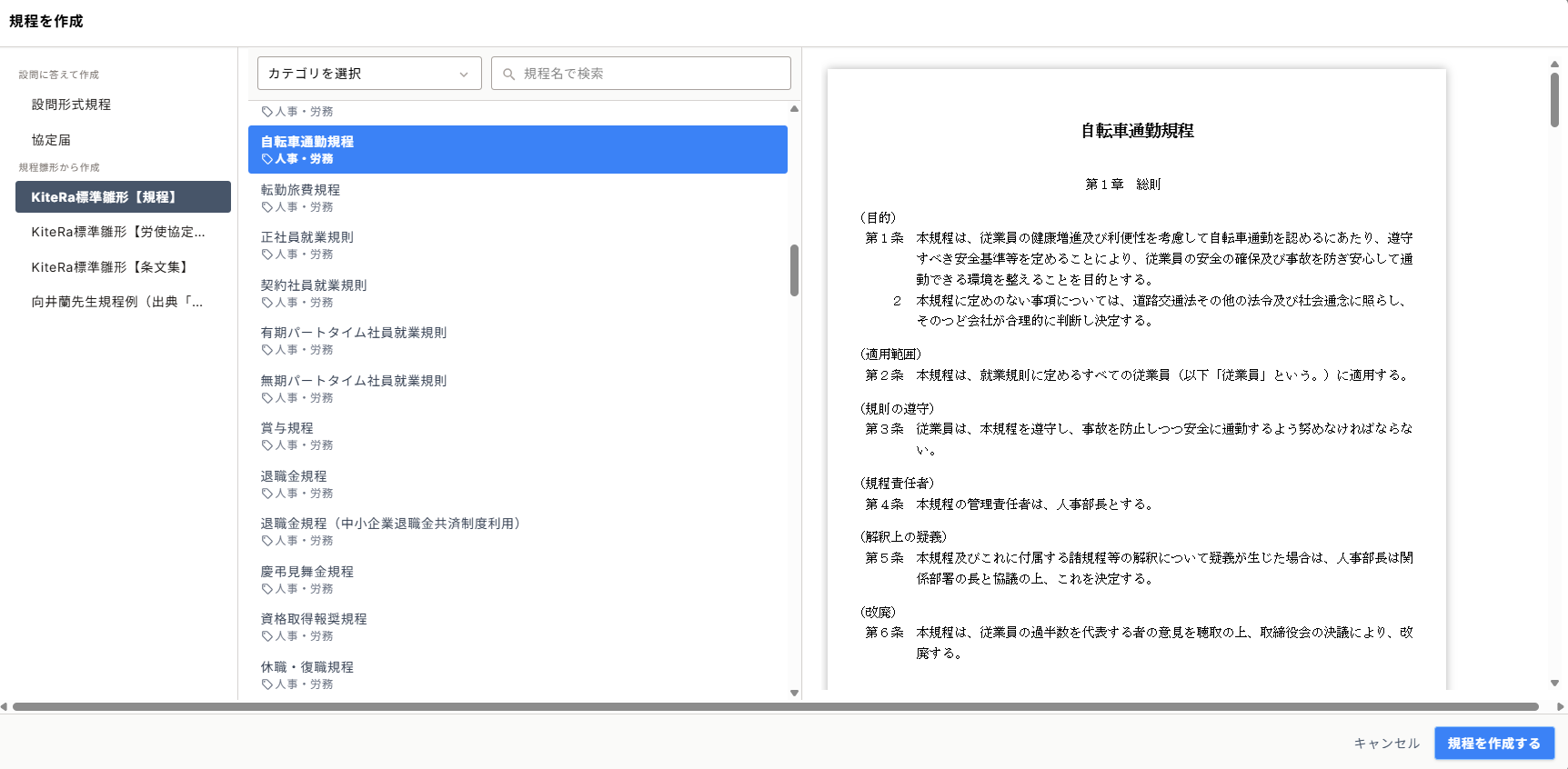Click the preview pane vertical scrollbar thumb
Screen dimensions: 1568x769
coord(1554,100)
